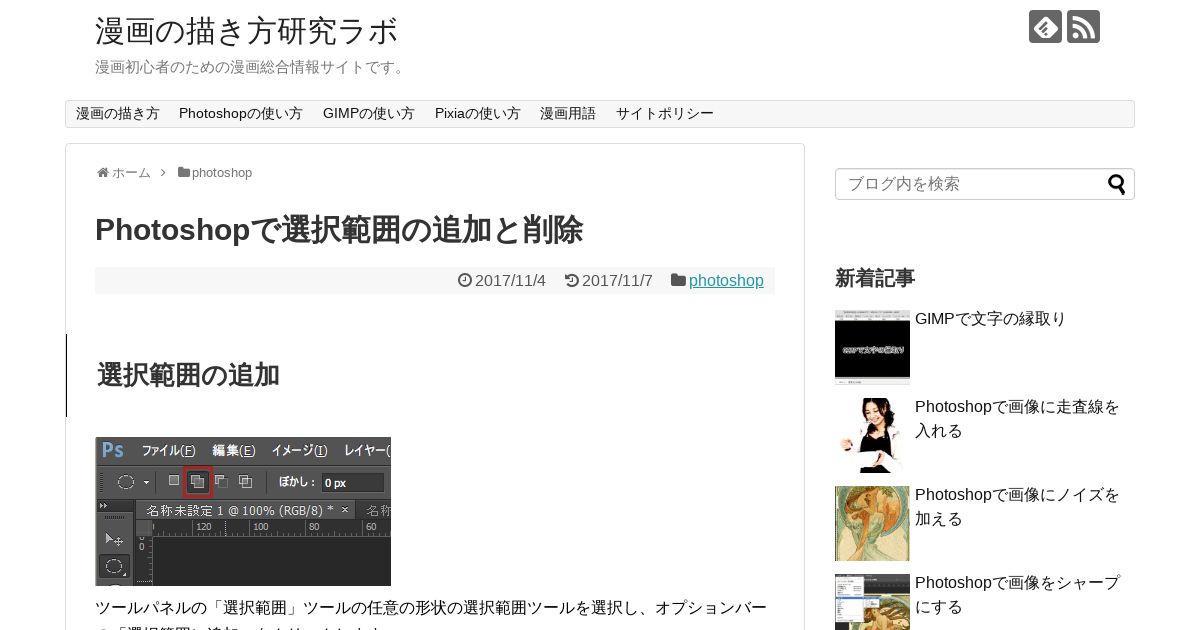This screenshot has height=630, width=1200.
Task: Click the Photoshop options bar screenshot image
Action: (243, 511)
